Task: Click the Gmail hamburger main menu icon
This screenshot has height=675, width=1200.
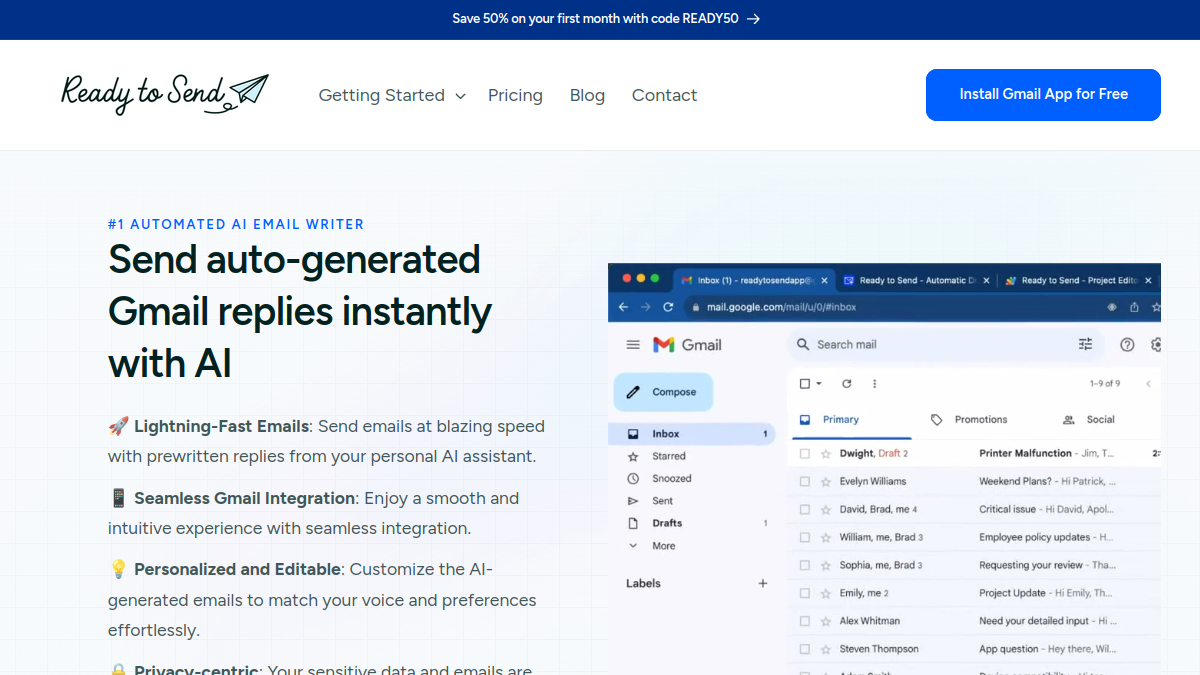Action: coord(633,344)
